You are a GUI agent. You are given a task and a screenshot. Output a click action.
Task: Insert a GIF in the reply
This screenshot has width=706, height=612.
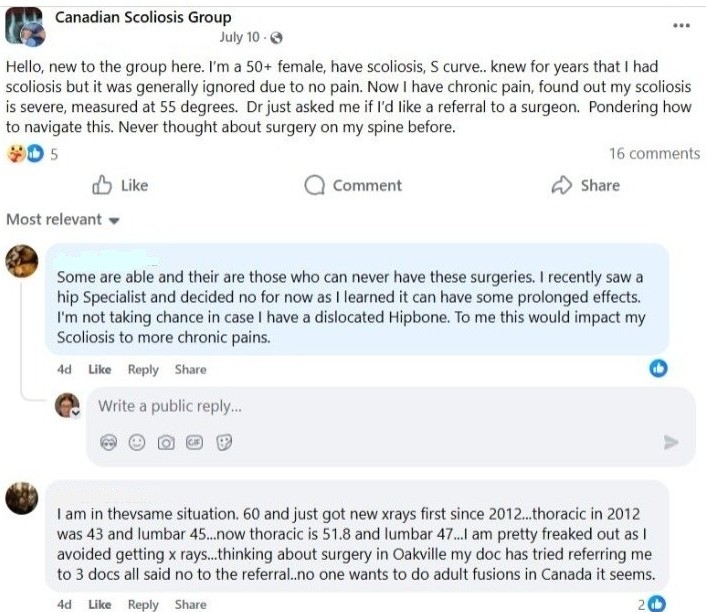tap(195, 442)
